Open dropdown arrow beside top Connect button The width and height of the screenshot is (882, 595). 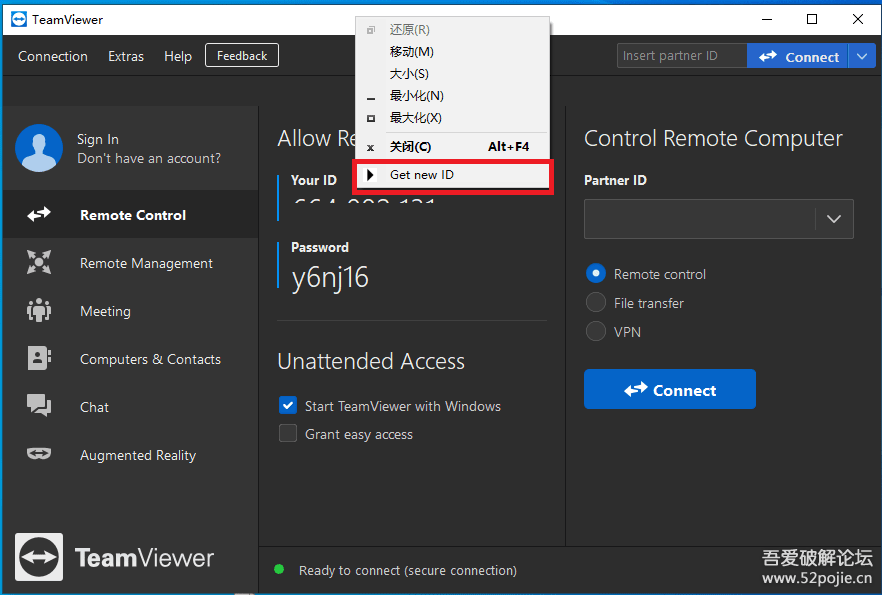862,57
